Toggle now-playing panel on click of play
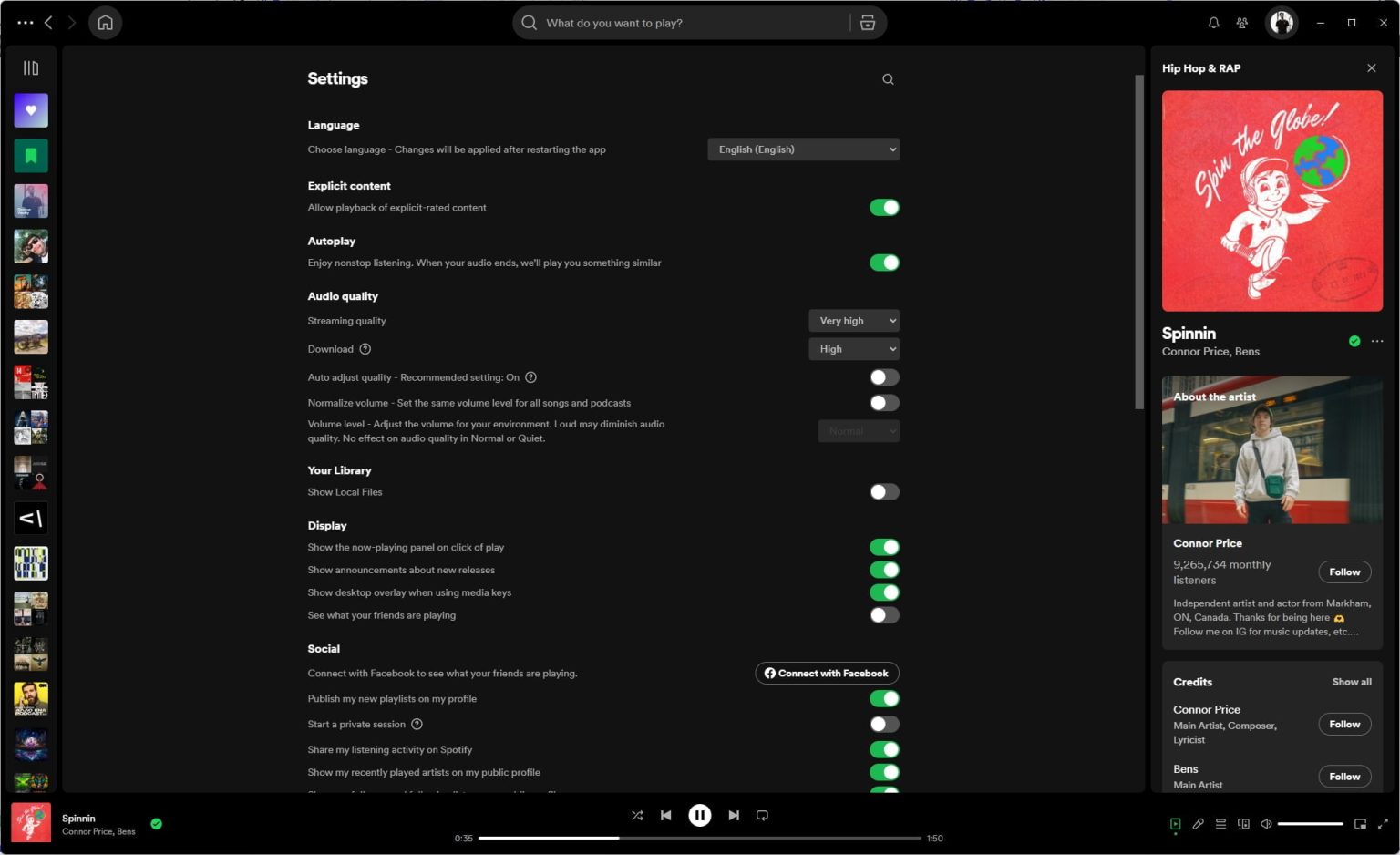This screenshot has width=1400, height=855. (x=884, y=547)
